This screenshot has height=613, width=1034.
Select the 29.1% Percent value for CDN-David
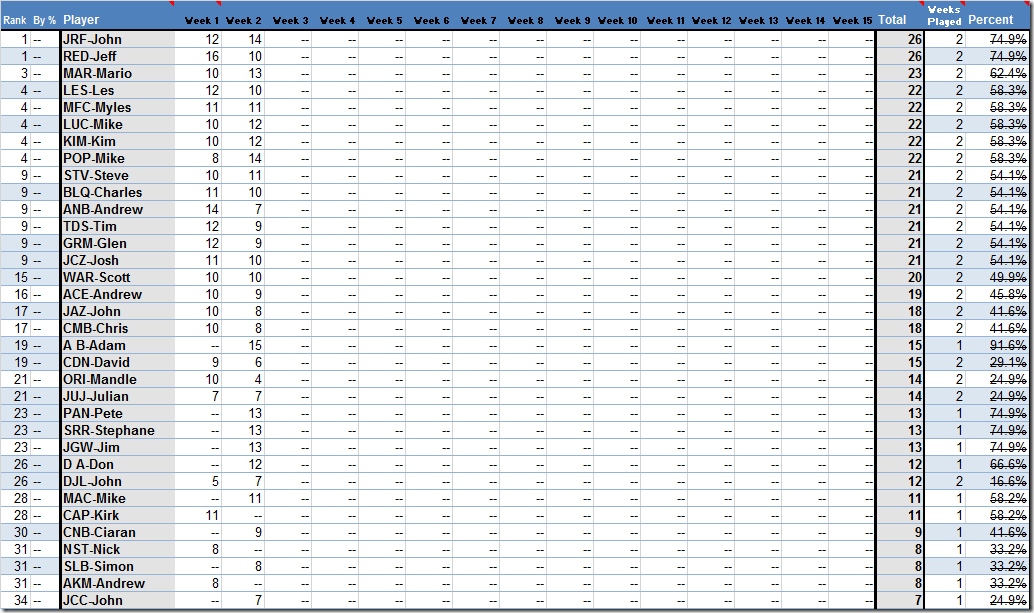tap(1008, 363)
